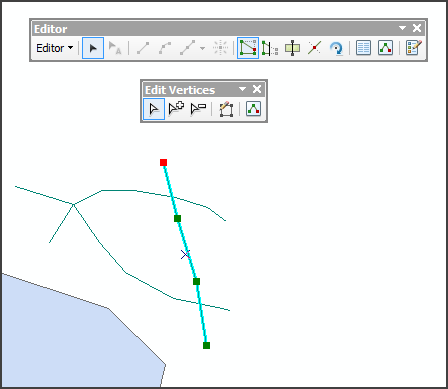The image size is (448, 389).
Task: Choose the Add Vertex tool
Action: (176, 109)
